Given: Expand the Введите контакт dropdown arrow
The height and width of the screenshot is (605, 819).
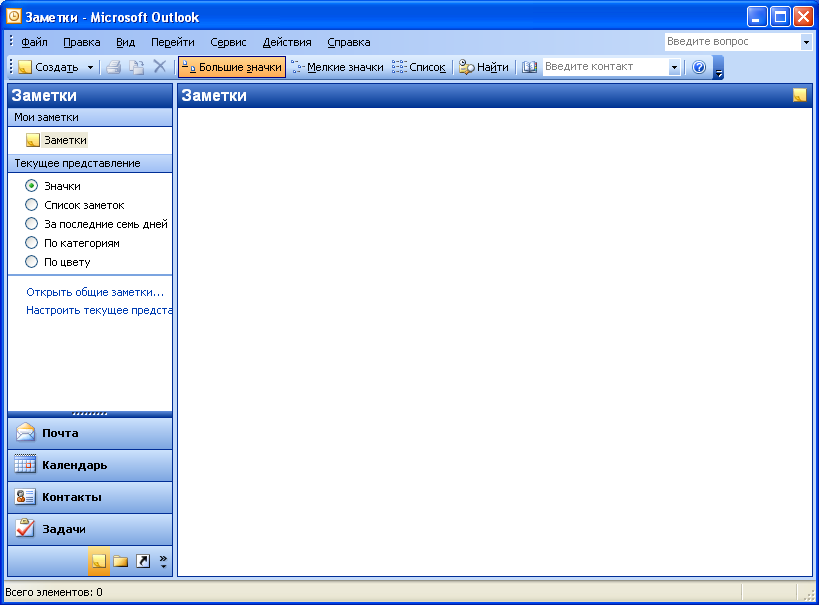Looking at the screenshot, I should coord(674,67).
